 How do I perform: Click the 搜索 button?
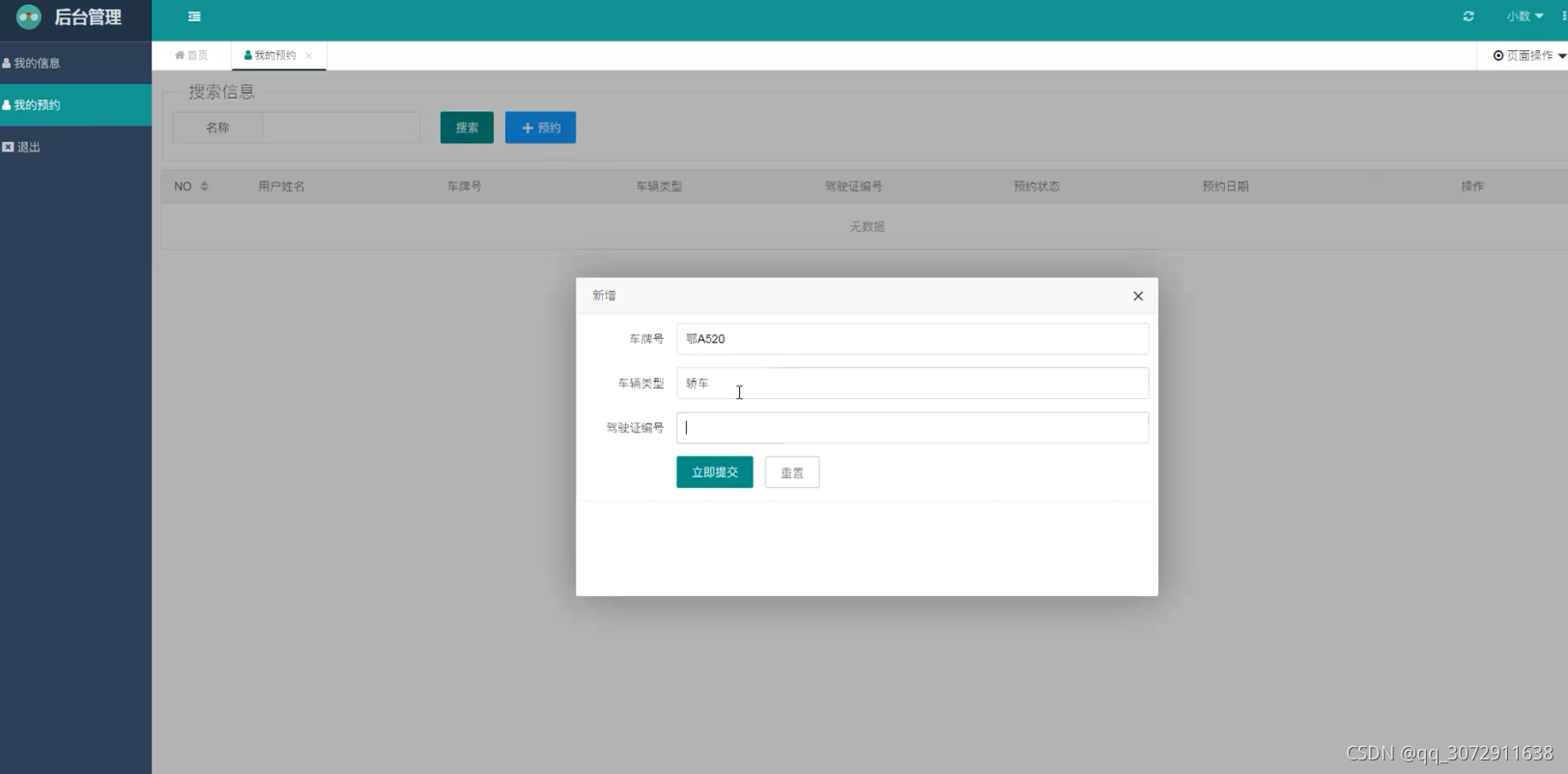tap(467, 128)
